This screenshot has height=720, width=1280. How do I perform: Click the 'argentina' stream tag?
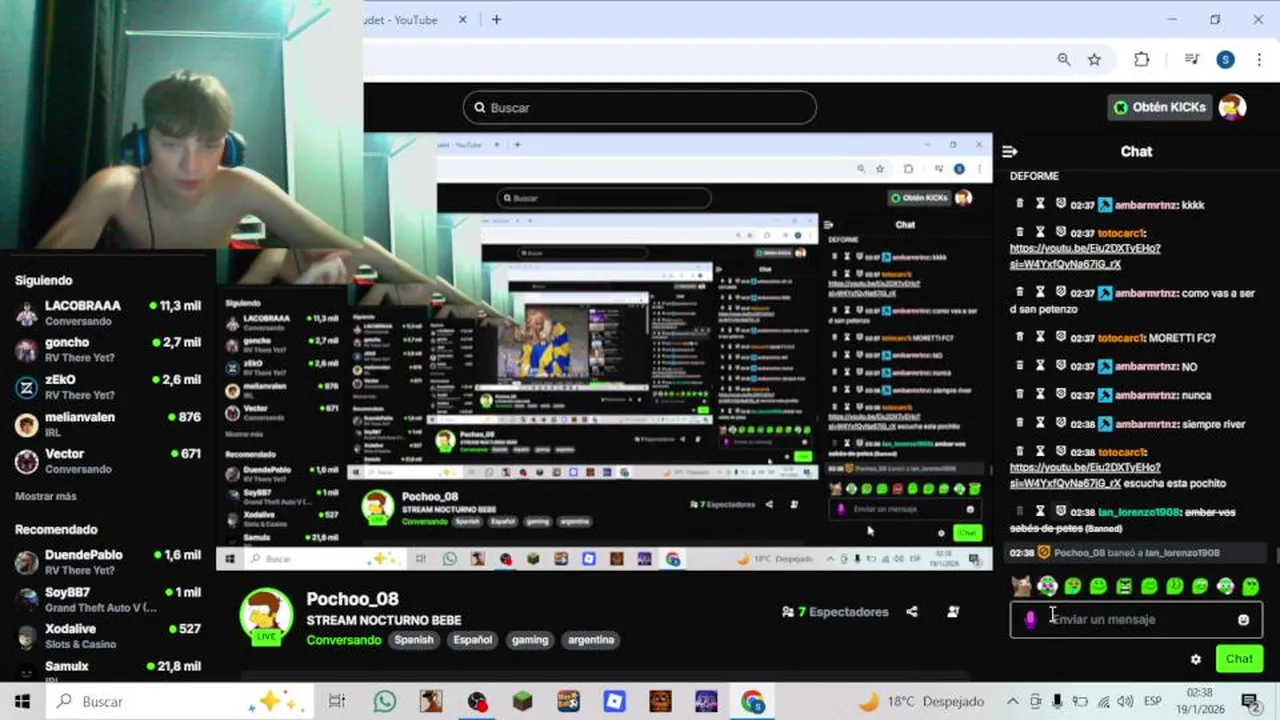(591, 640)
